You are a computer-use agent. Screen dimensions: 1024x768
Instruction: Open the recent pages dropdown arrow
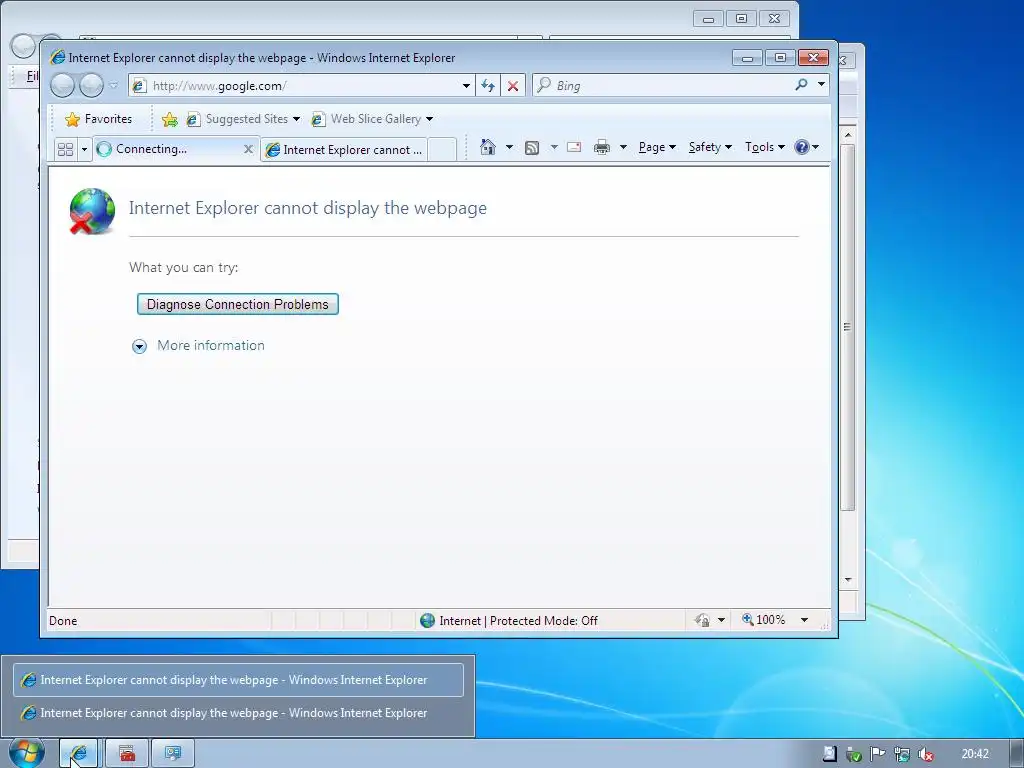tap(114, 85)
